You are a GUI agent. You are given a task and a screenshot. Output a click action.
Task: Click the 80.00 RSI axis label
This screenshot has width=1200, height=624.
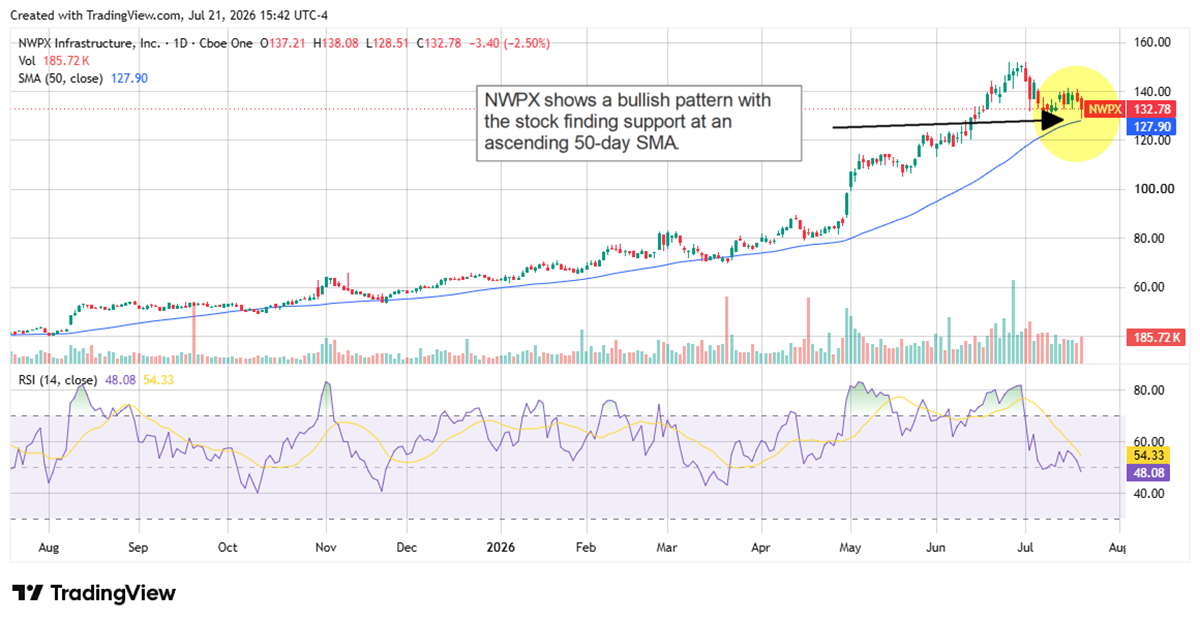point(1147,390)
